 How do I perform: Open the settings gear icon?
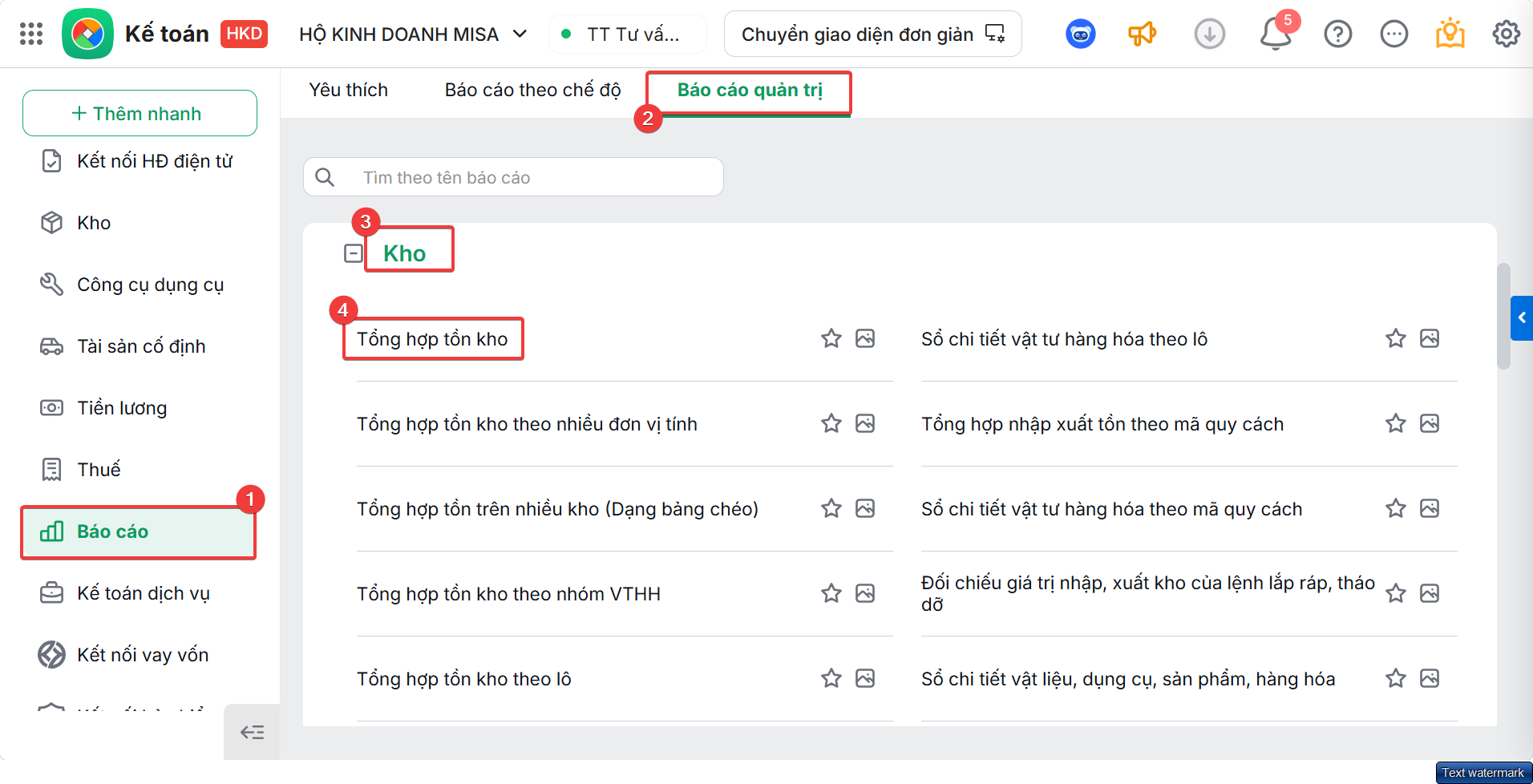[x=1506, y=34]
